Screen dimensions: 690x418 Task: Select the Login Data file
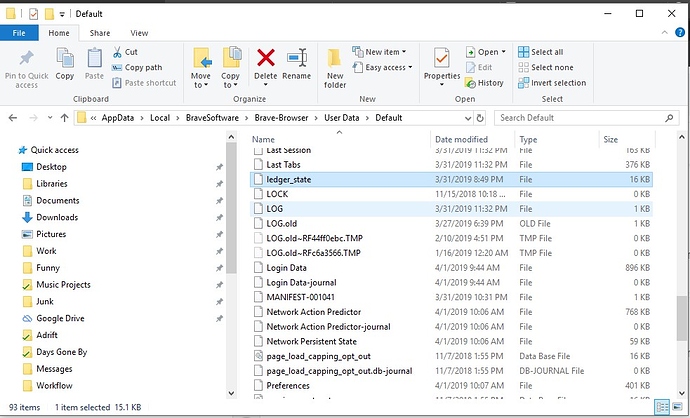pos(451,268)
